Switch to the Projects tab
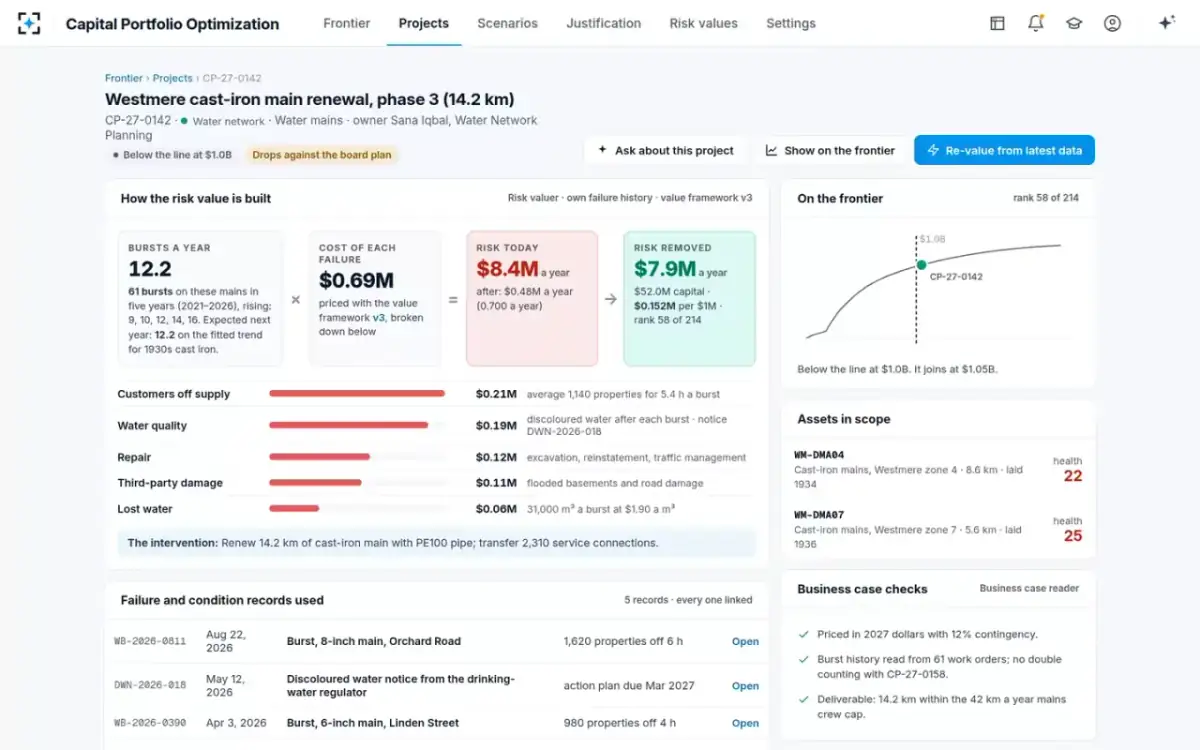The width and height of the screenshot is (1200, 750). (424, 23)
